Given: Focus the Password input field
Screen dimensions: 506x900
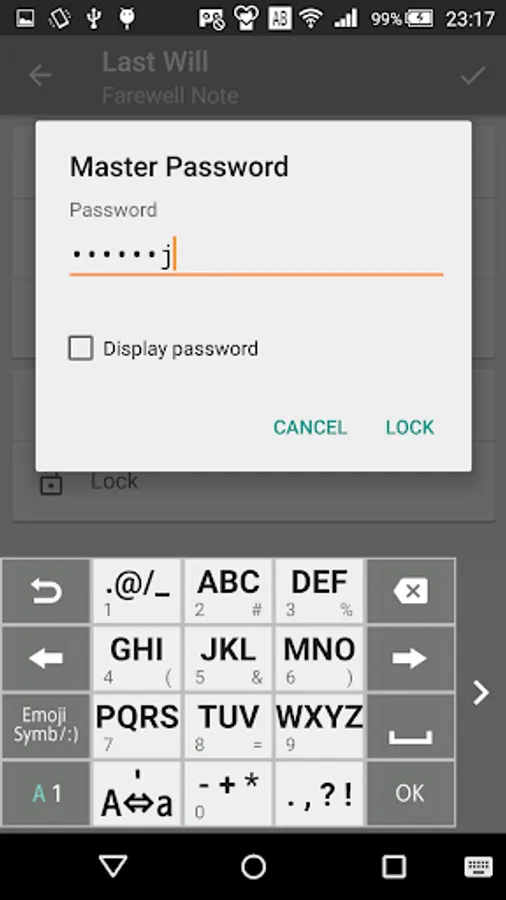Looking at the screenshot, I should click(x=256, y=255).
